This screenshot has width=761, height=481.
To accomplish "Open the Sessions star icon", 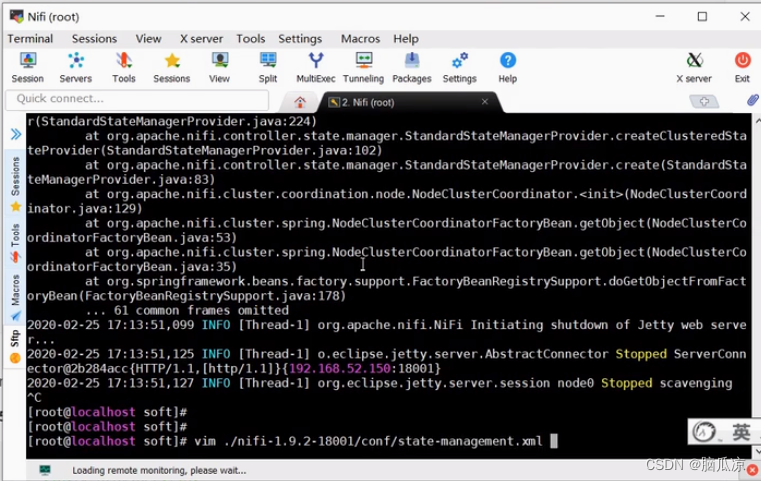I will [x=172, y=67].
